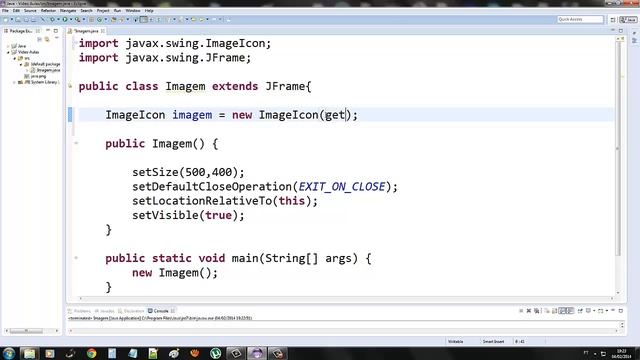Viewport: 640px width, 360px height.
Task: Collapse the src folder node
Action: (15, 58)
